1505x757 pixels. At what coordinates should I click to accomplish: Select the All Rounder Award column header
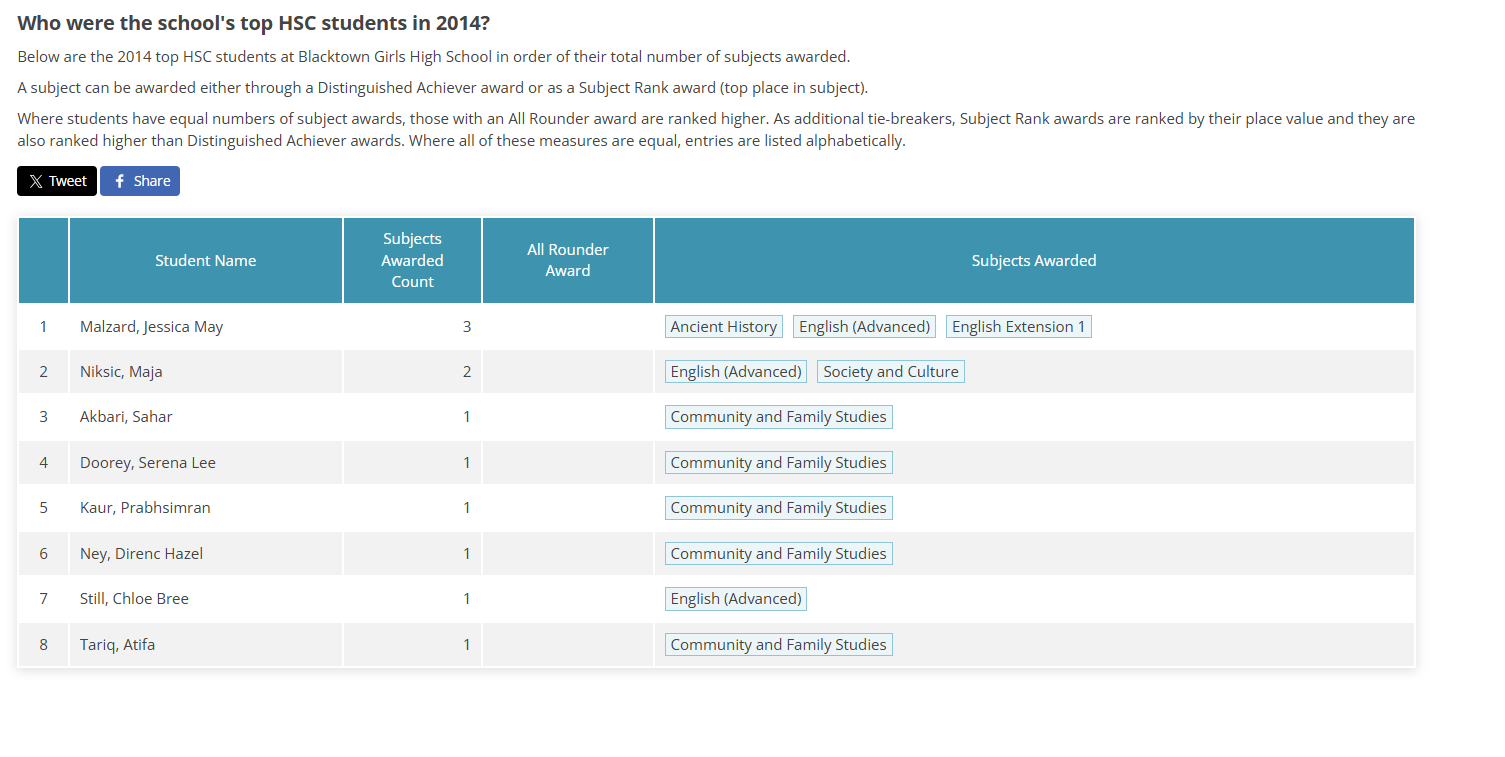568,260
